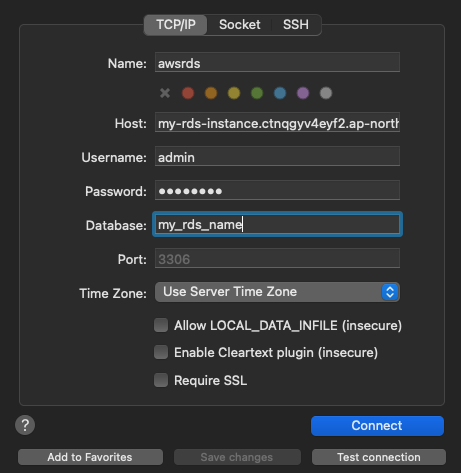The width and height of the screenshot is (461, 473).
Task: Pick the yellow connection color dot
Action: [234, 93]
